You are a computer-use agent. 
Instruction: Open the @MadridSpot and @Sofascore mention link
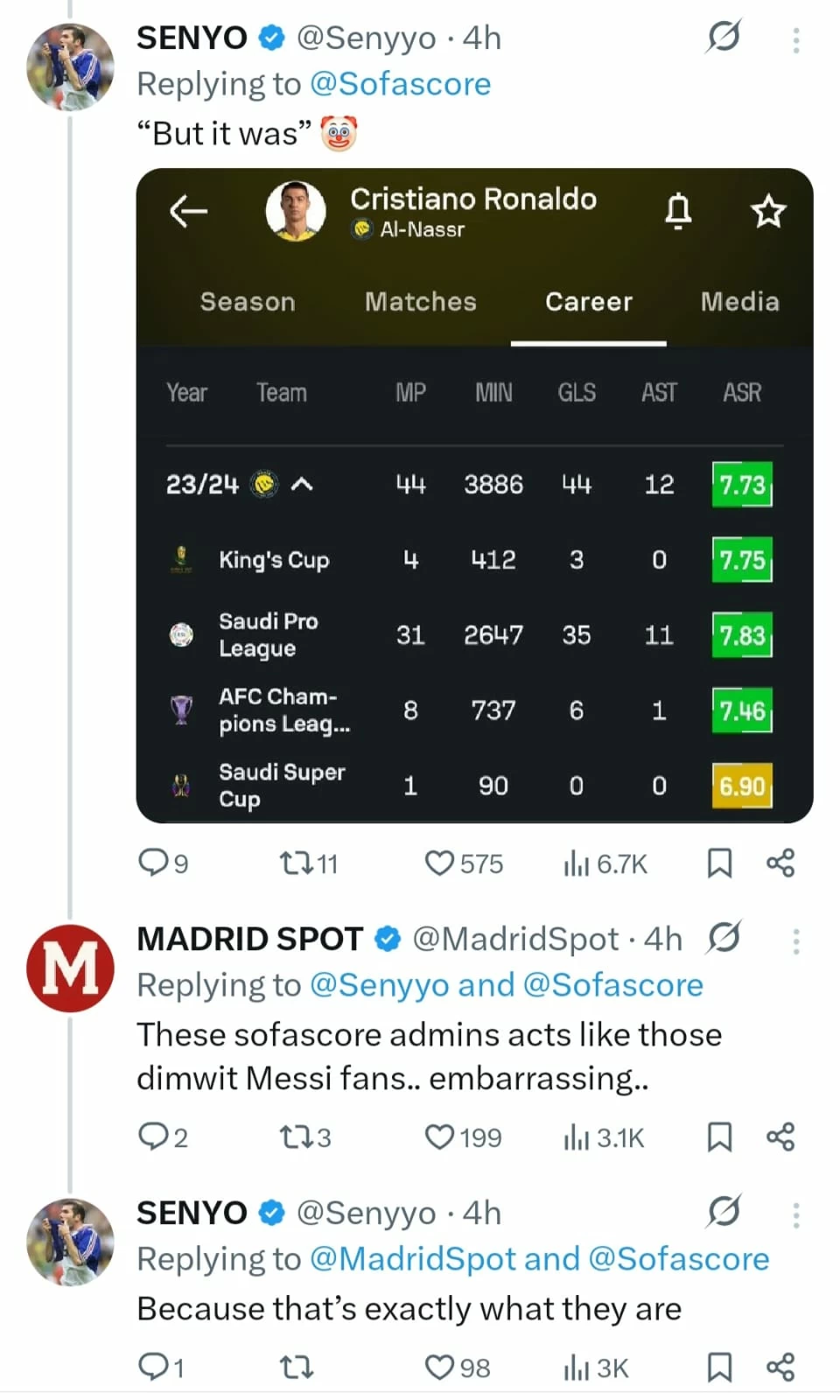tap(539, 1258)
